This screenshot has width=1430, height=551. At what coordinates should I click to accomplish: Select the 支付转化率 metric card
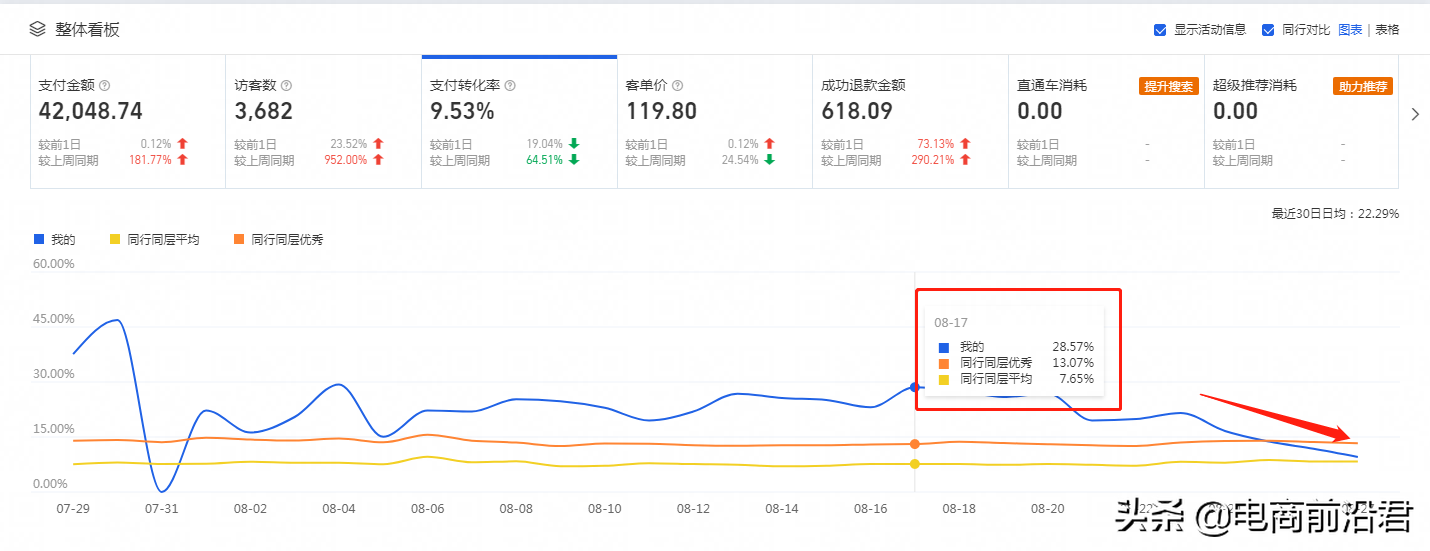(x=519, y=122)
